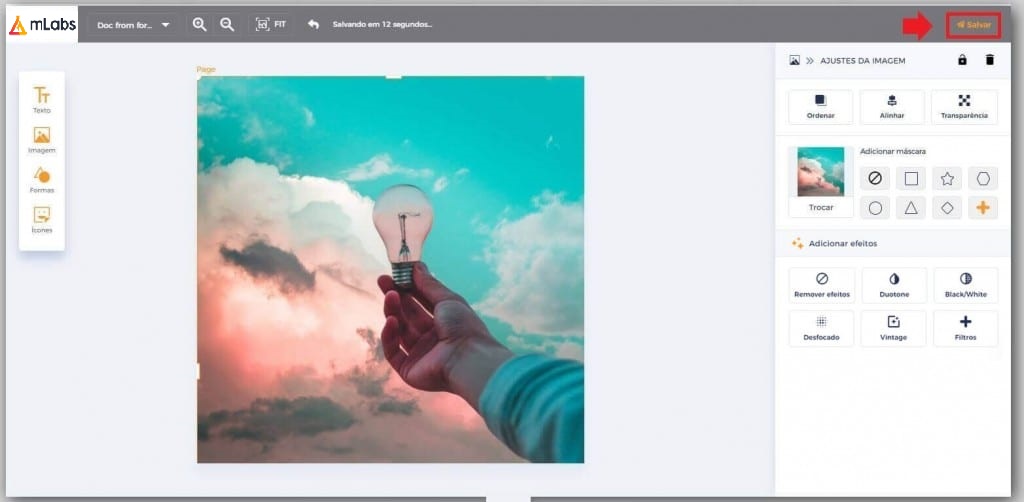The height and width of the screenshot is (502, 1024).
Task: Click the image icon in panel header
Action: pyautogui.click(x=795, y=60)
